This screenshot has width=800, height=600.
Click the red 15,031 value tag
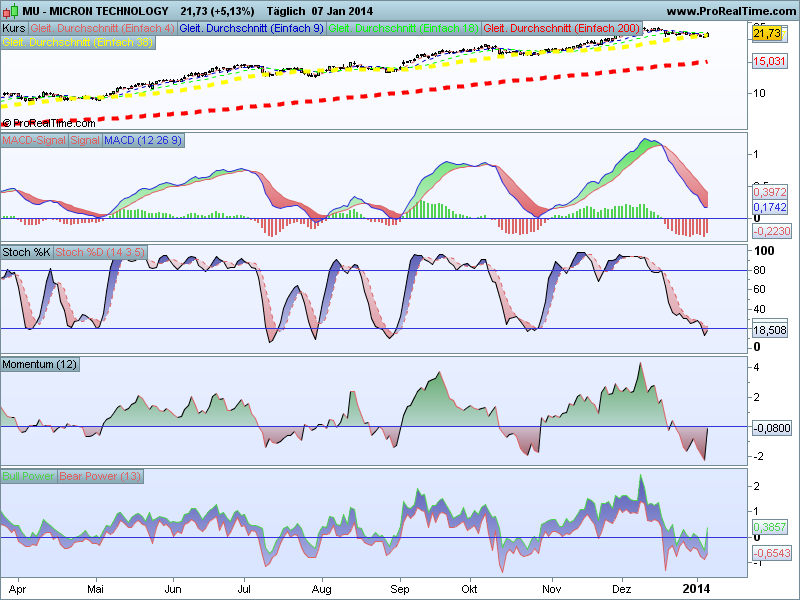point(769,61)
